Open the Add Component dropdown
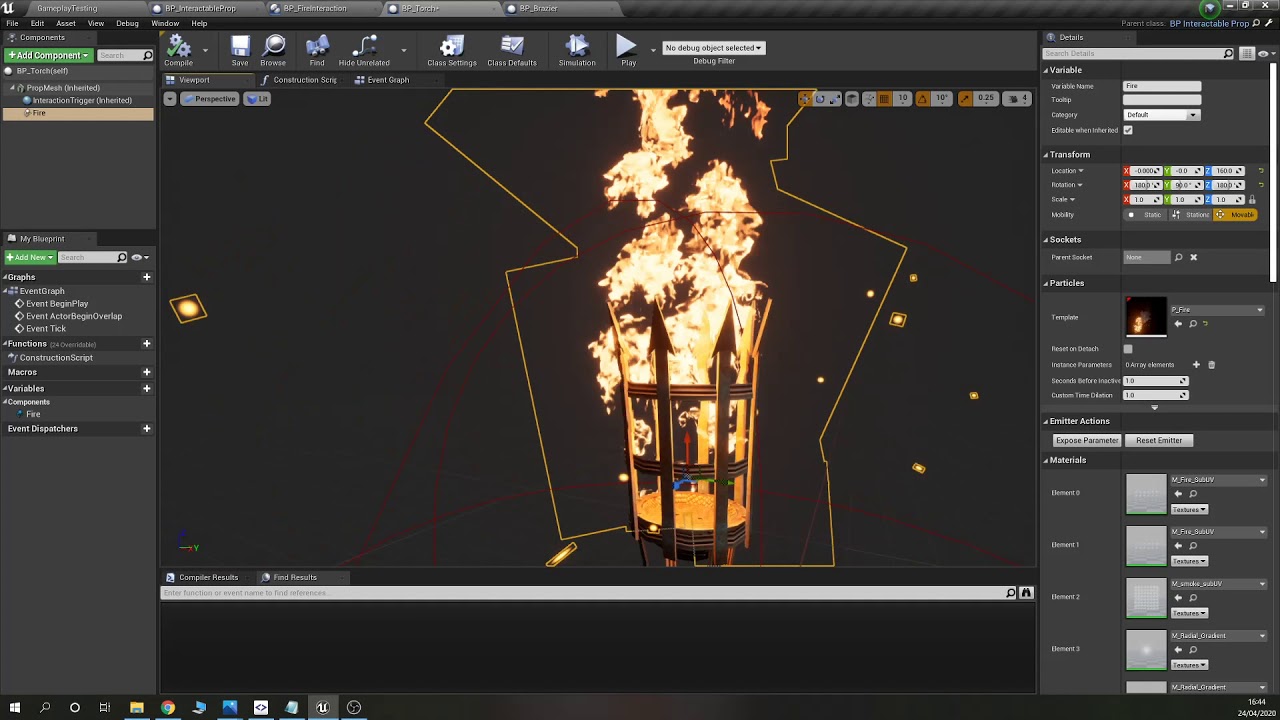The width and height of the screenshot is (1280, 720). coord(49,55)
